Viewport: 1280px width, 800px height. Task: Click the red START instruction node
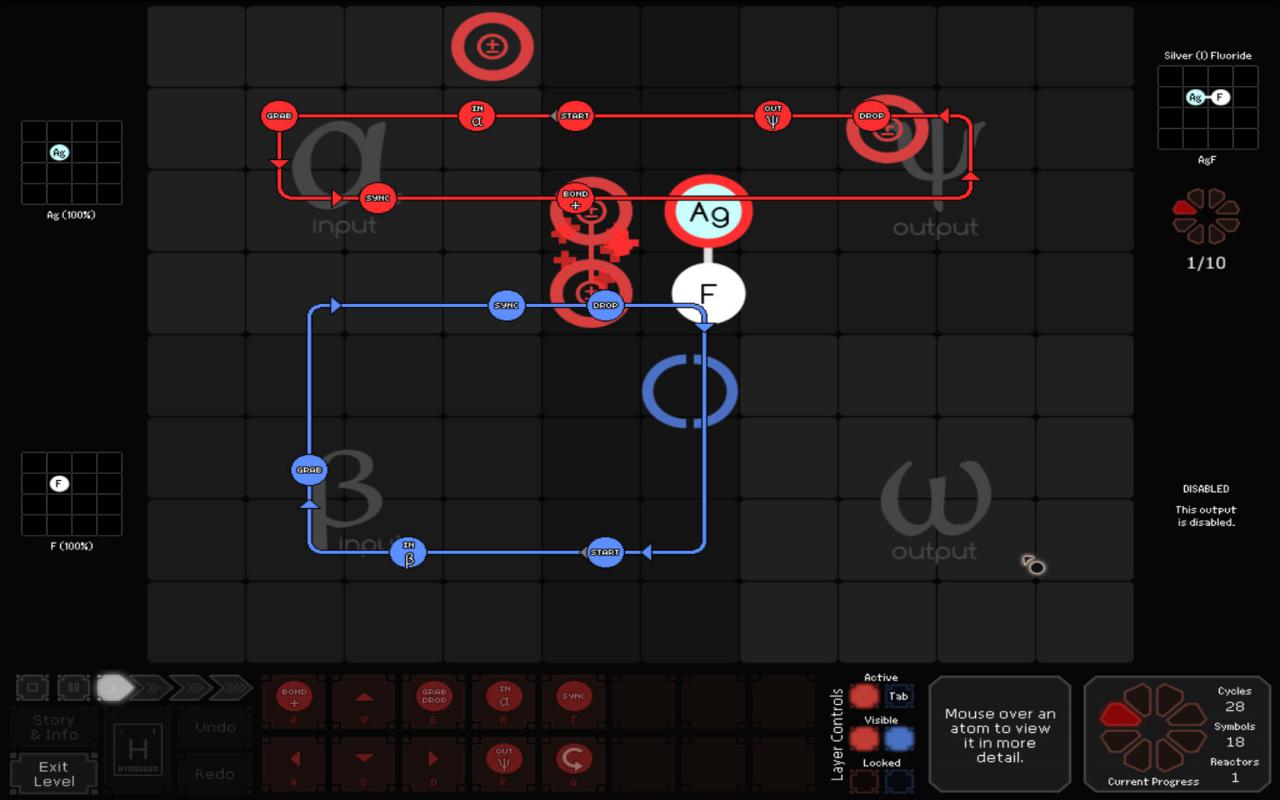[575, 116]
